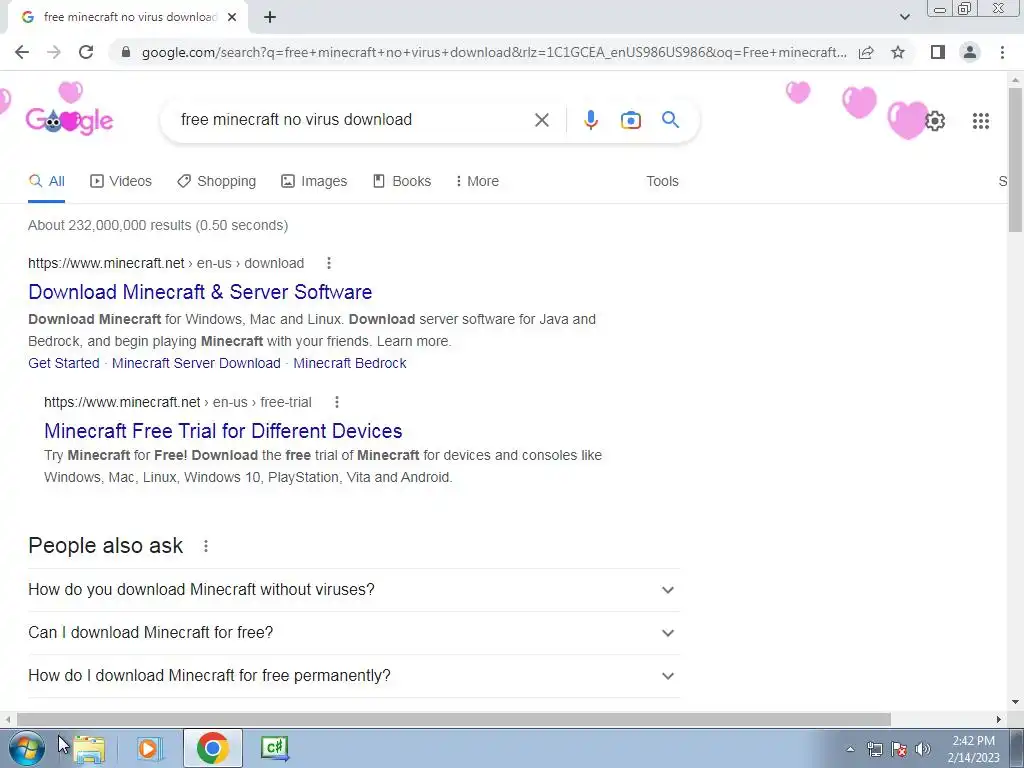1024x768 pixels.
Task: Open the taskbar clock showing 2:42 PM
Action: point(973,749)
